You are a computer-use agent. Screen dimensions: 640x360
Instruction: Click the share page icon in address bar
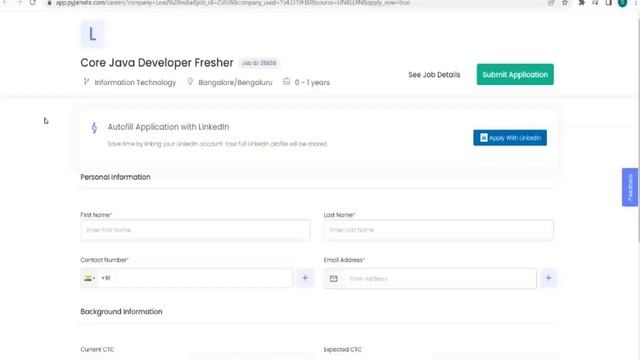point(551,3)
